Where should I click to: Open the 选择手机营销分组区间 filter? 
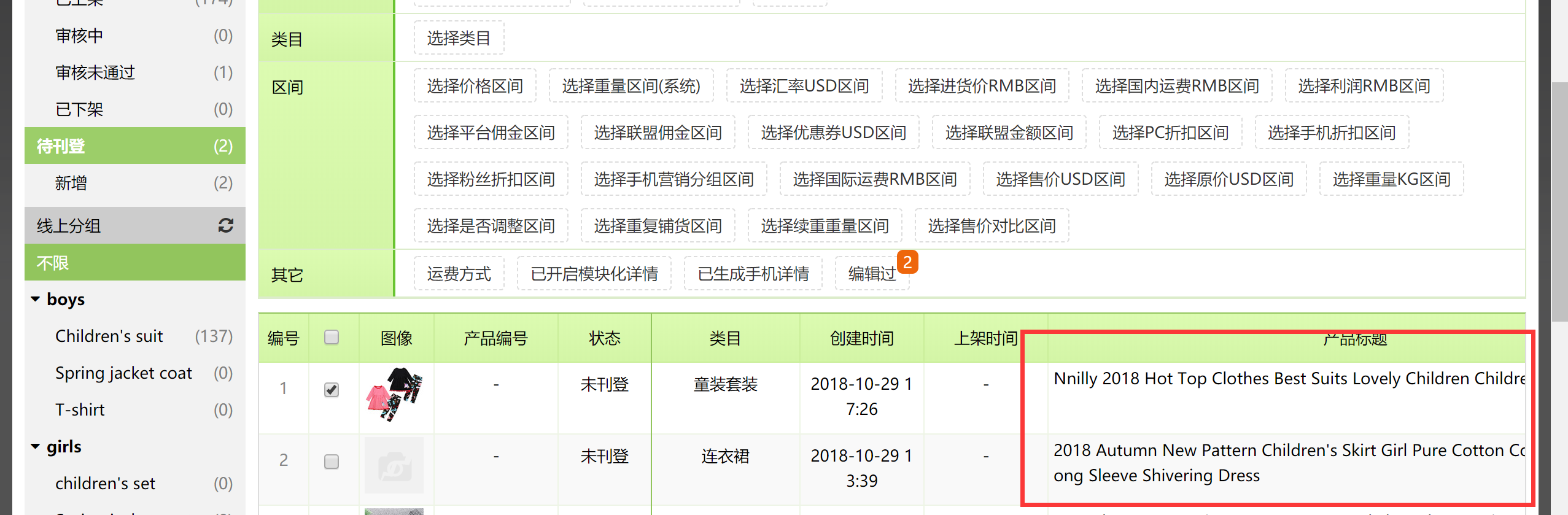point(673,179)
